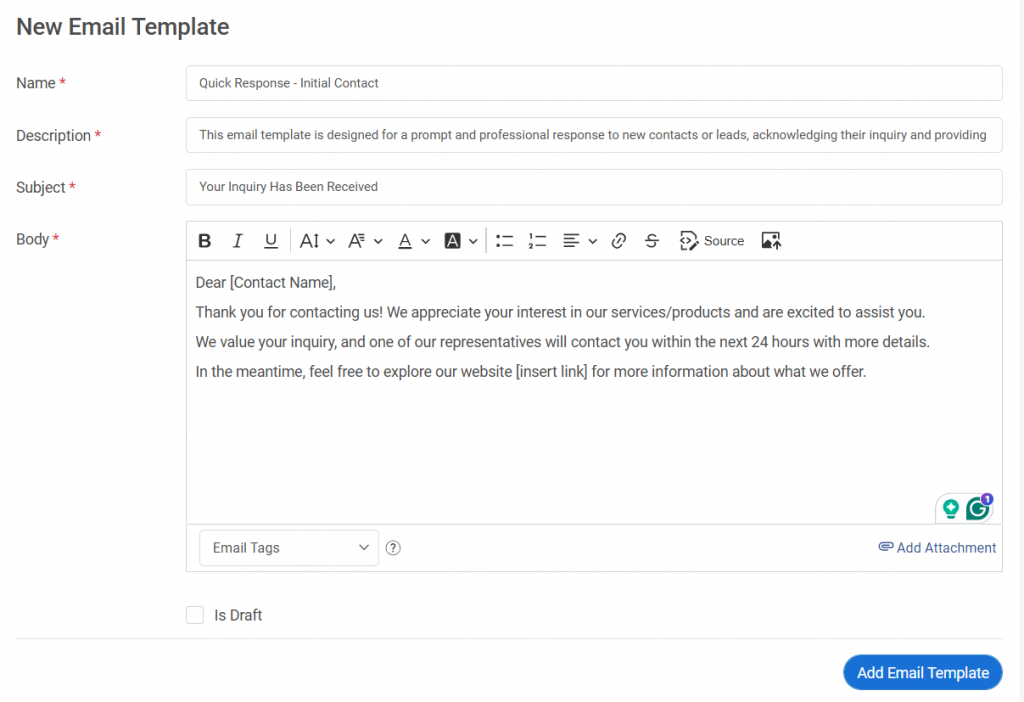Open the Grammarly suggestions icon

pyautogui.click(x=976, y=508)
